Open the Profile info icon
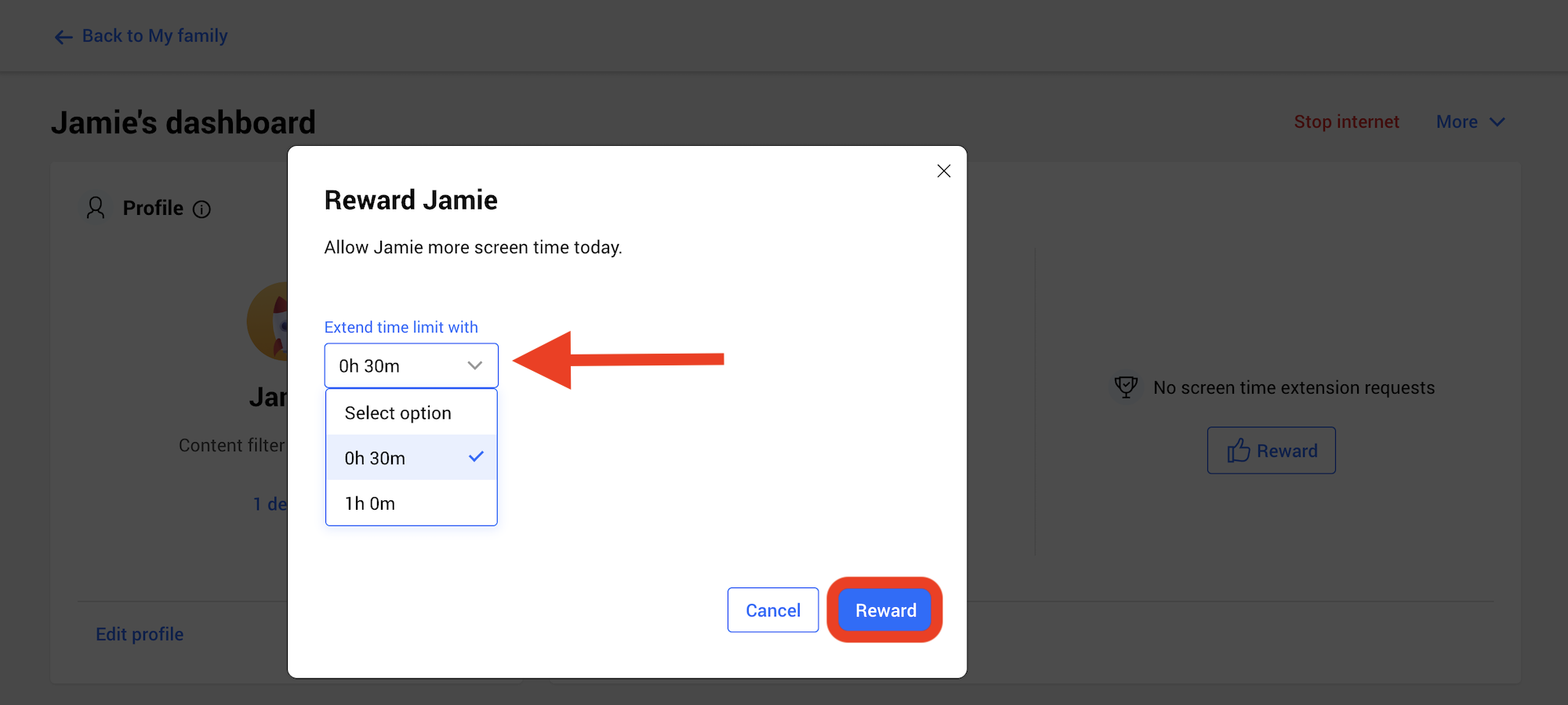 (x=201, y=209)
